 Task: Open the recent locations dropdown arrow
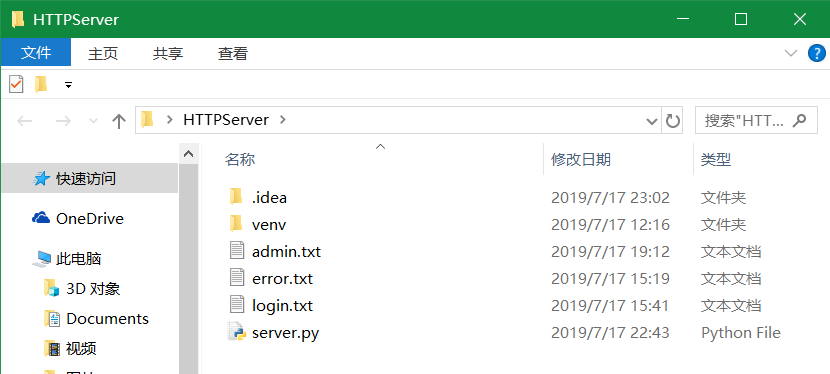point(94,121)
